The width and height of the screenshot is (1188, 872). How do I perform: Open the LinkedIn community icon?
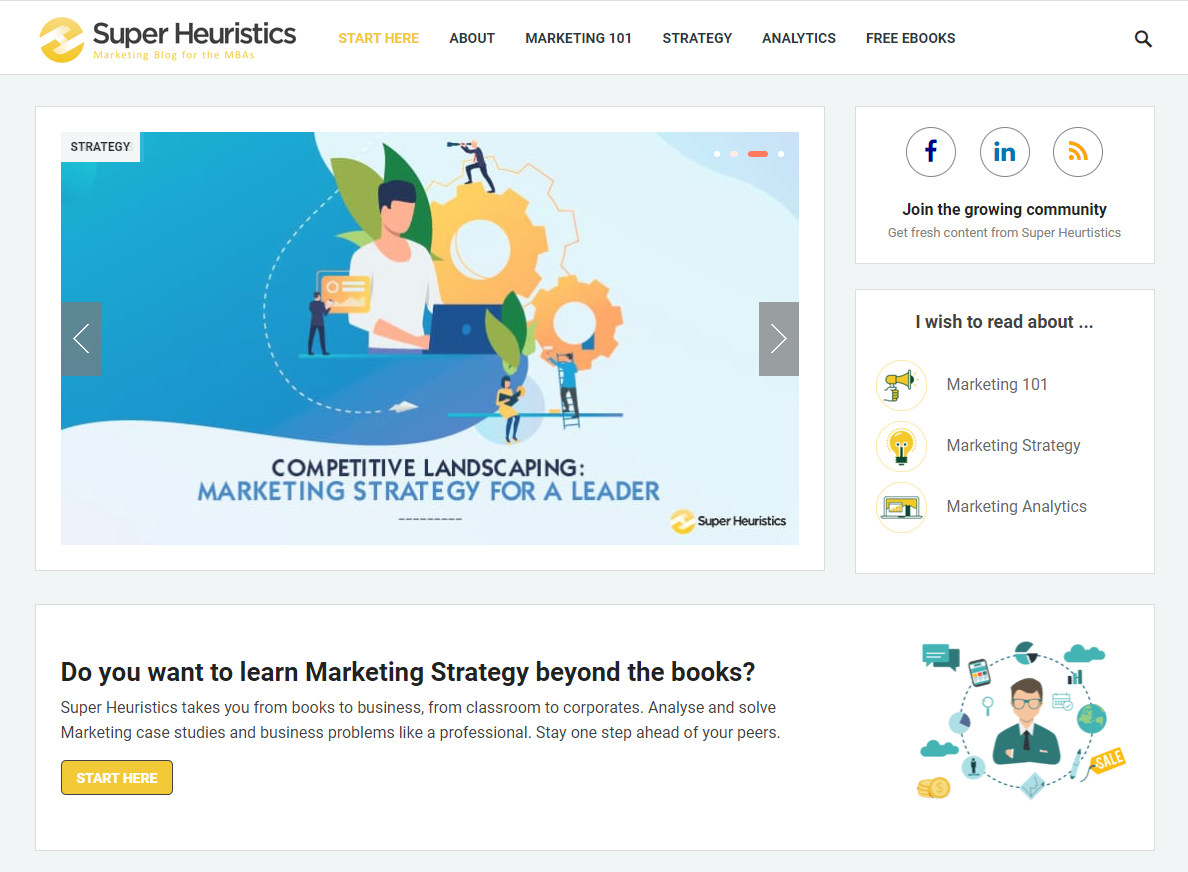click(x=1004, y=152)
